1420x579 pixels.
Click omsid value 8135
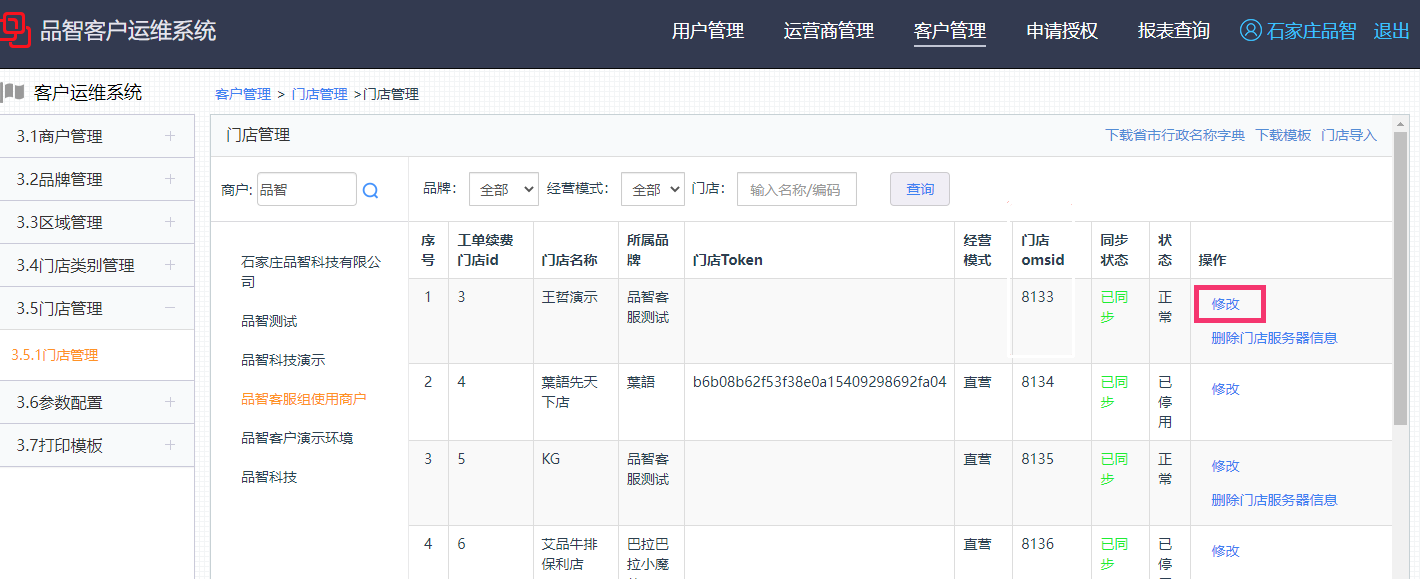point(1037,459)
